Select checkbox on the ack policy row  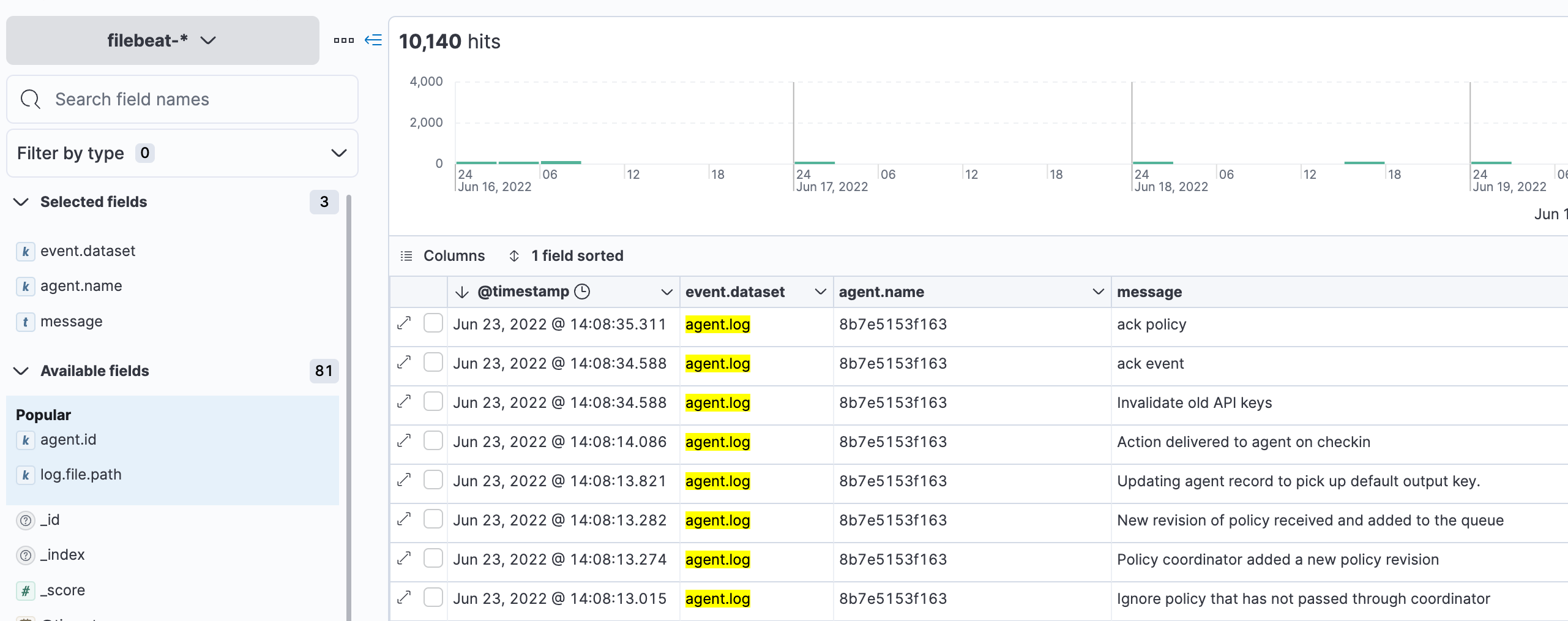pos(433,323)
